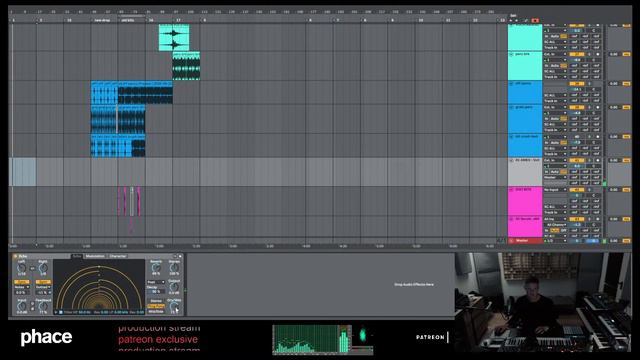Open Ext. In dropdown on grey 808s track
The height and width of the screenshot is (360, 640).
555,160
